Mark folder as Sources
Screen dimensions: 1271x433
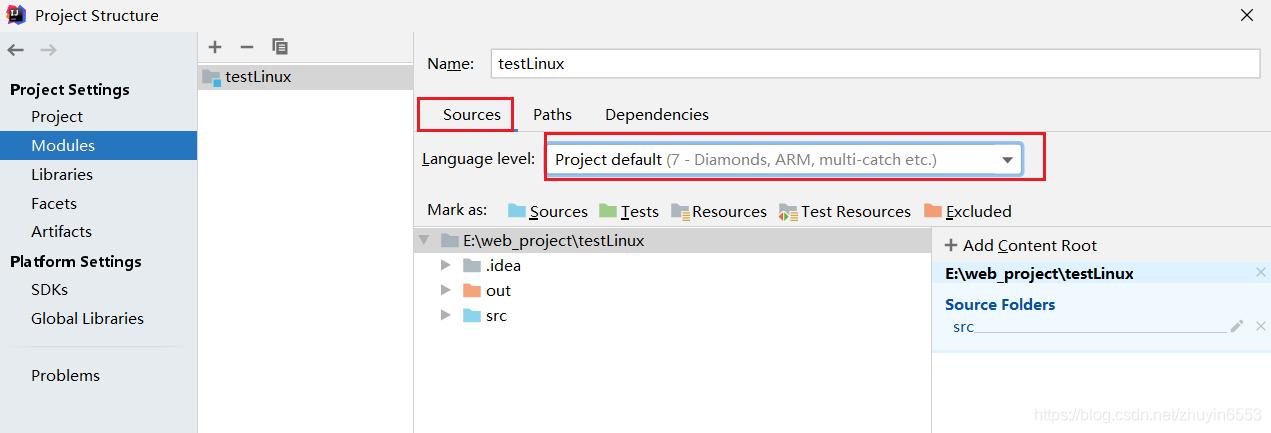pyautogui.click(x=547, y=211)
